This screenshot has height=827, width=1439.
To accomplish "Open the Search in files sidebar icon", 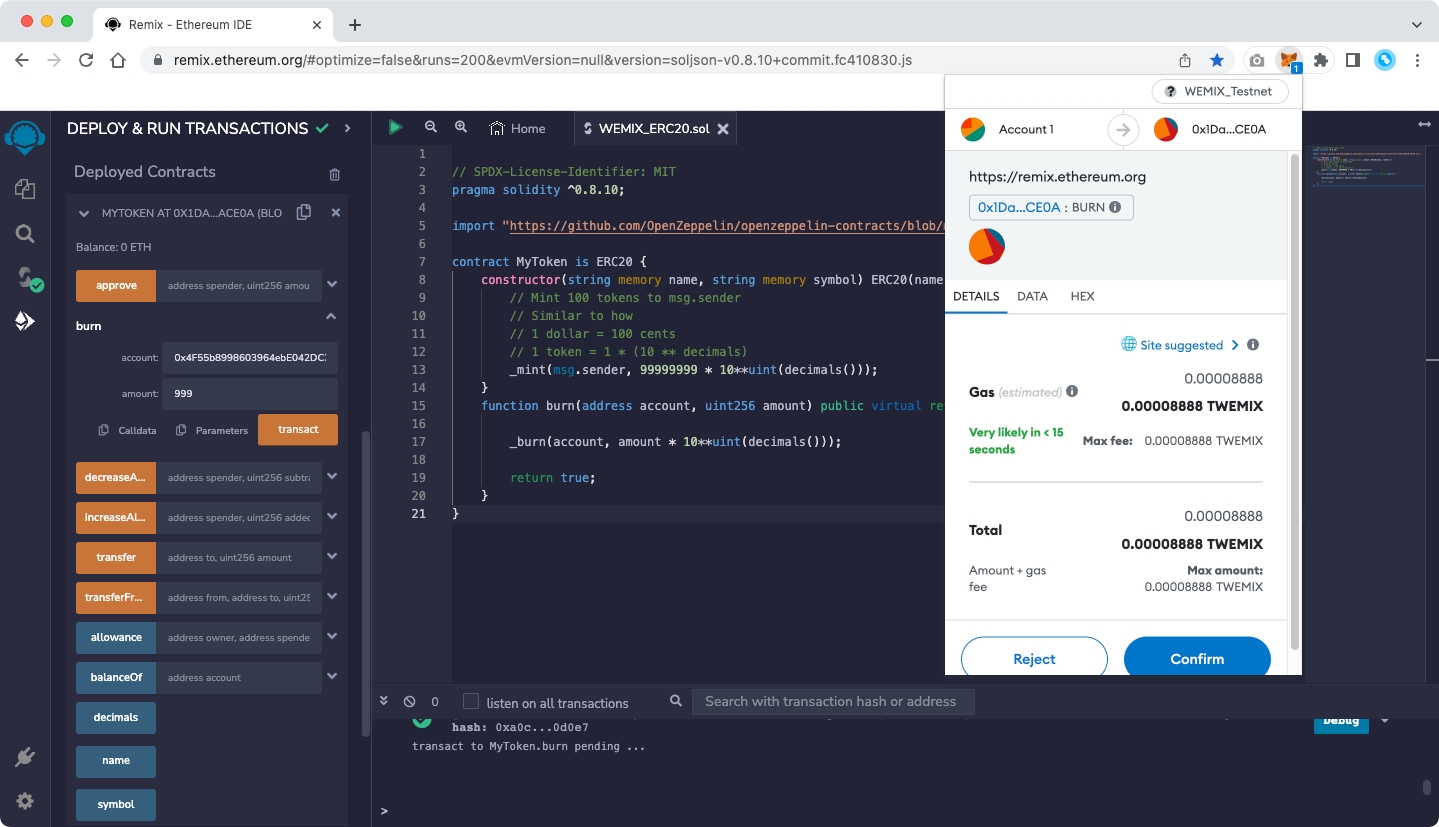I will (x=25, y=234).
